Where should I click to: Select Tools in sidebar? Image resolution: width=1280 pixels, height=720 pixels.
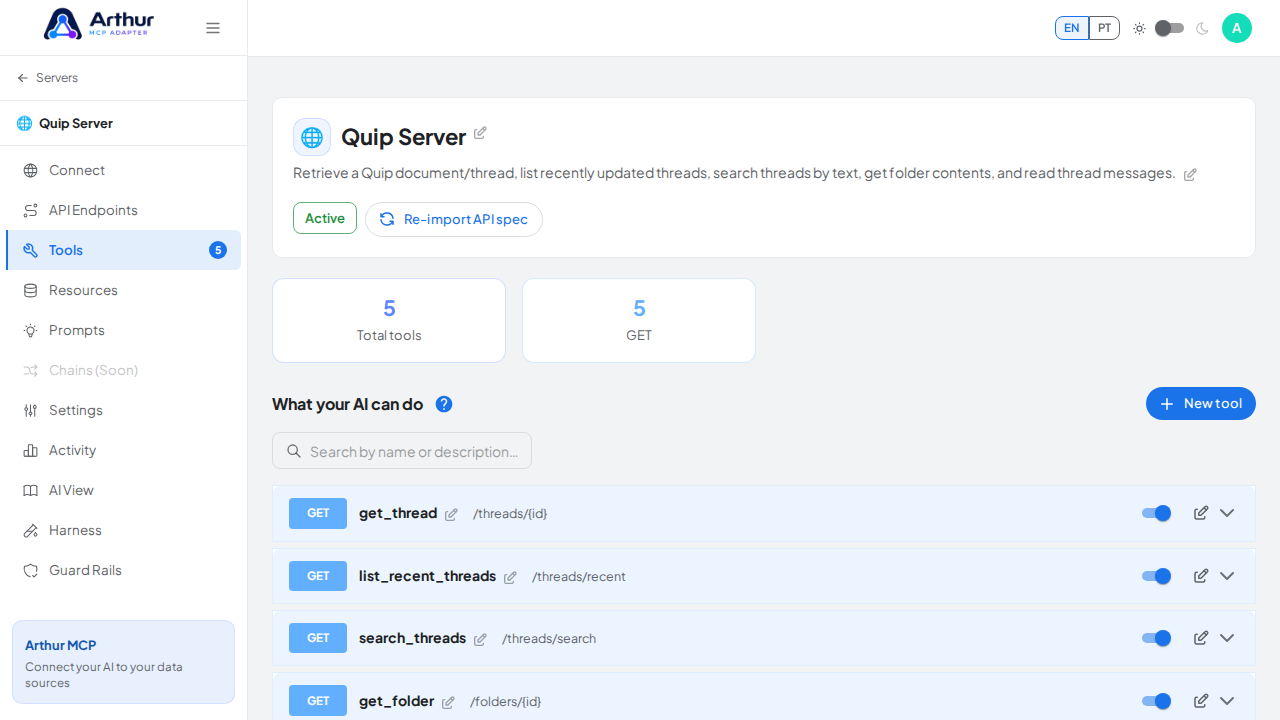[x=123, y=250]
